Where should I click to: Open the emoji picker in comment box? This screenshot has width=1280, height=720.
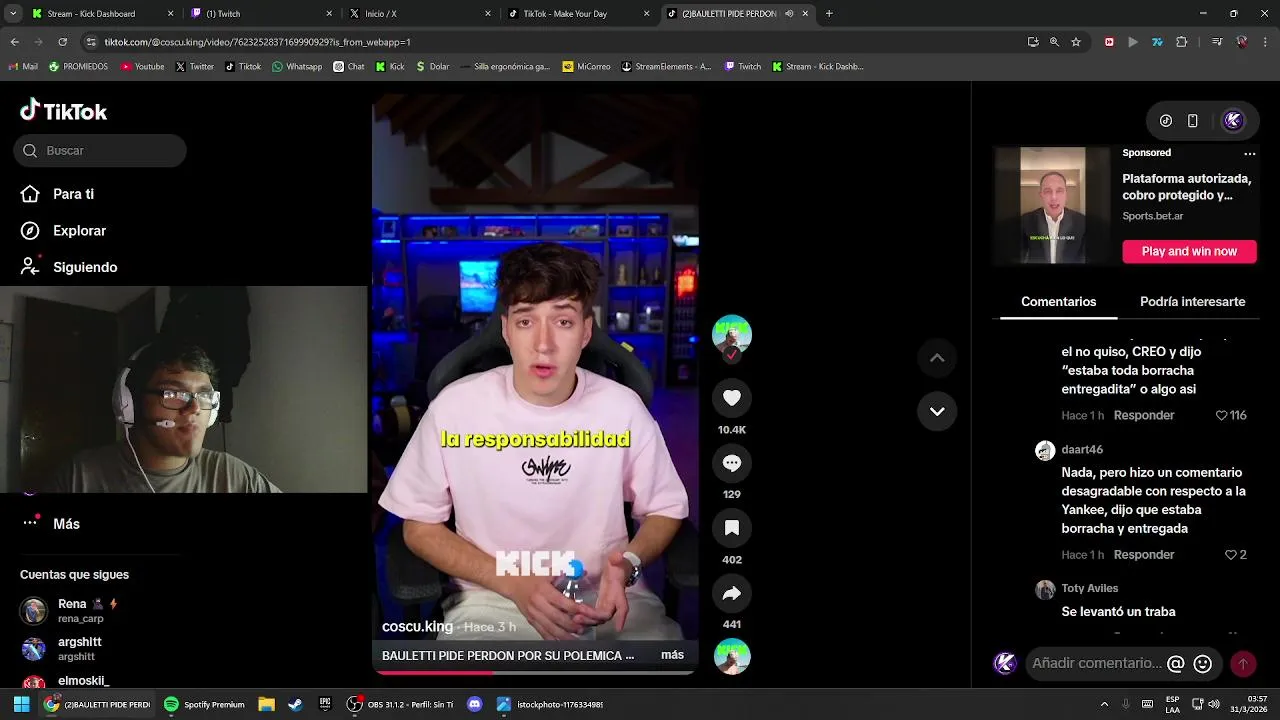(1203, 663)
